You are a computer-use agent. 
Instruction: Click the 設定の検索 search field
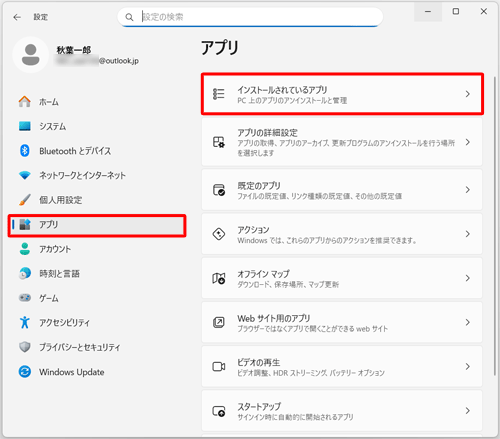[250, 17]
